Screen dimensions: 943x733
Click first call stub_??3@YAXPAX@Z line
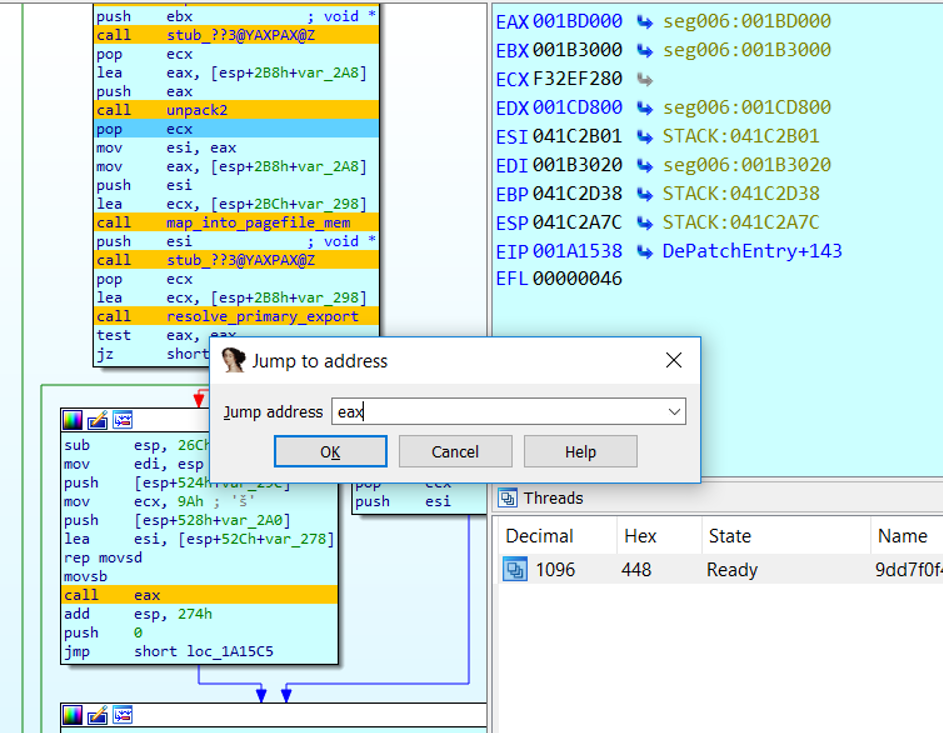tap(237, 35)
